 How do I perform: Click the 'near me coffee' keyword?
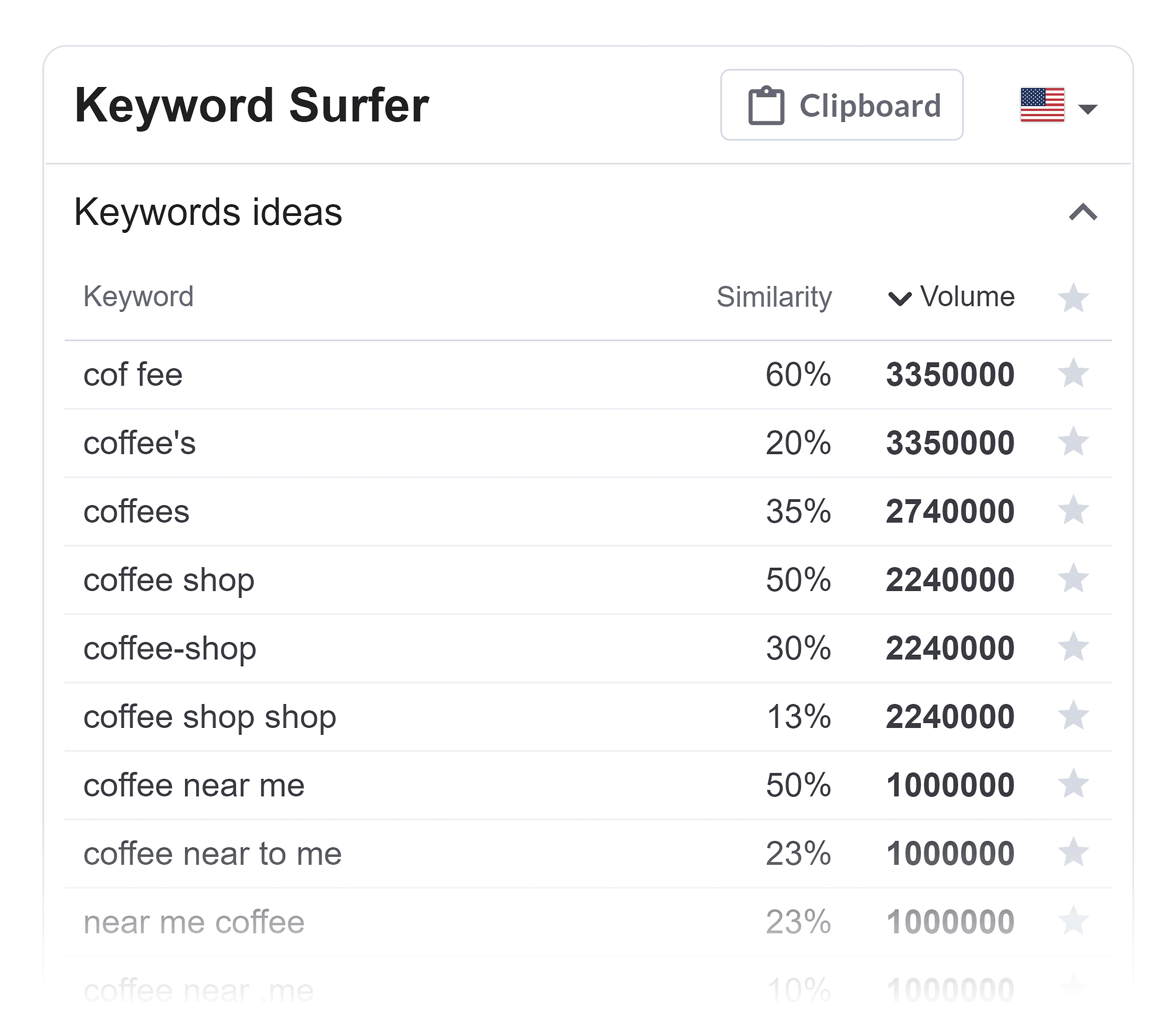(194, 922)
